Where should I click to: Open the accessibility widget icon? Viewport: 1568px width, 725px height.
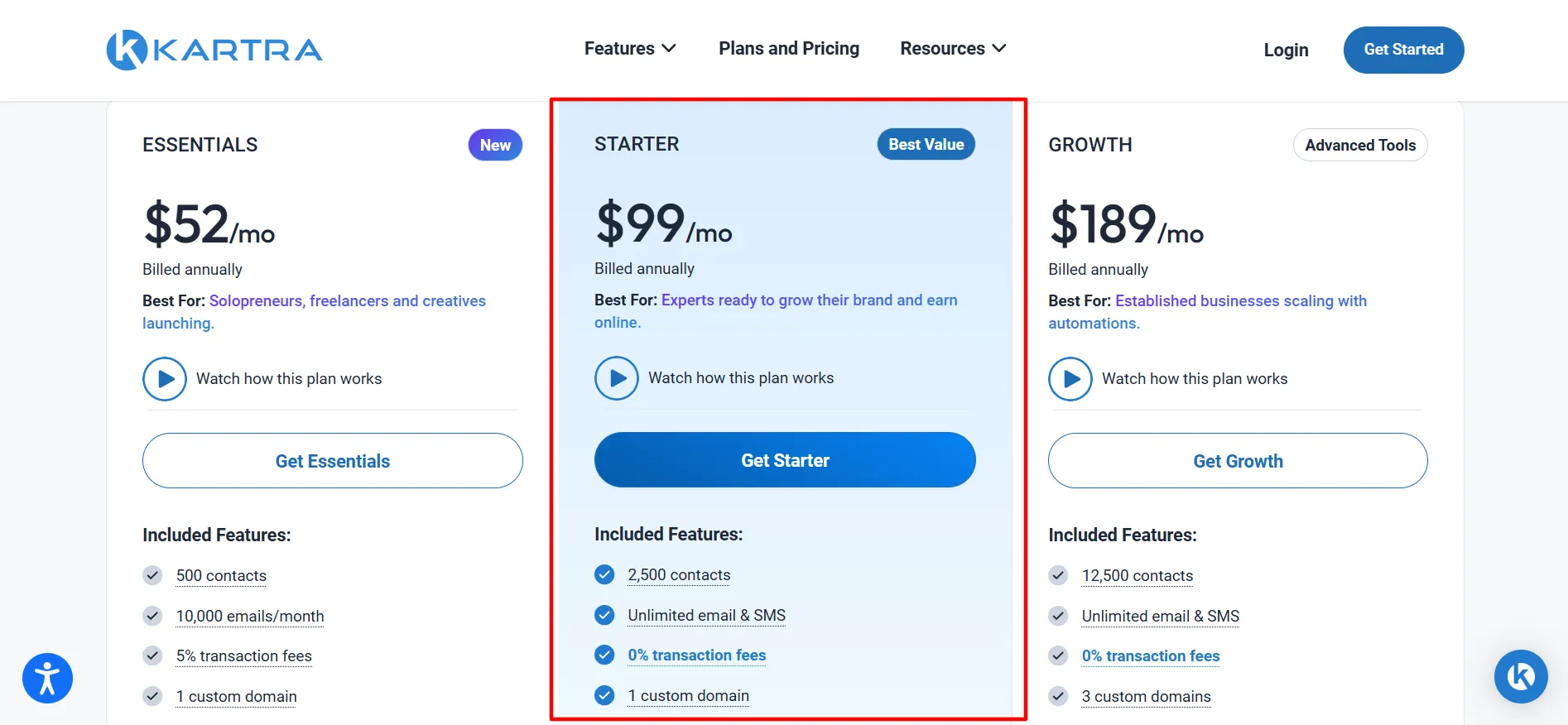[x=48, y=678]
